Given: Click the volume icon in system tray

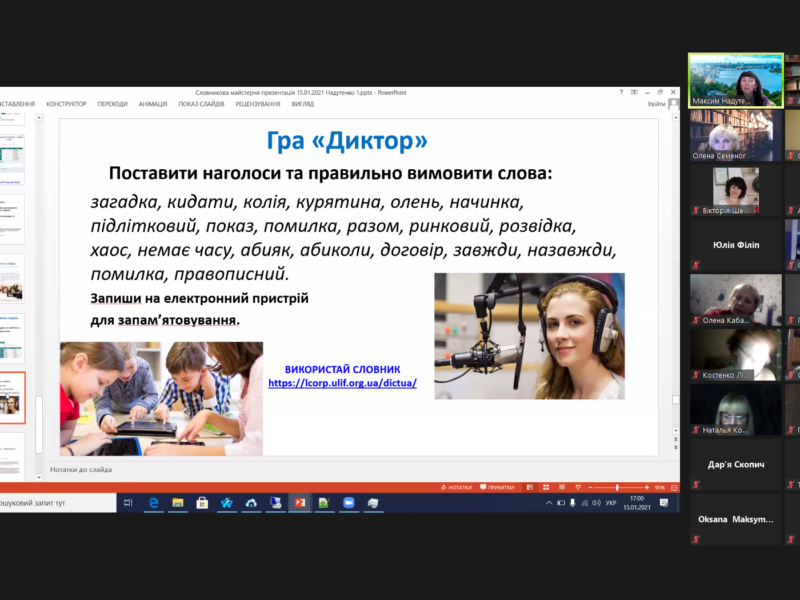Looking at the screenshot, I should point(597,502).
